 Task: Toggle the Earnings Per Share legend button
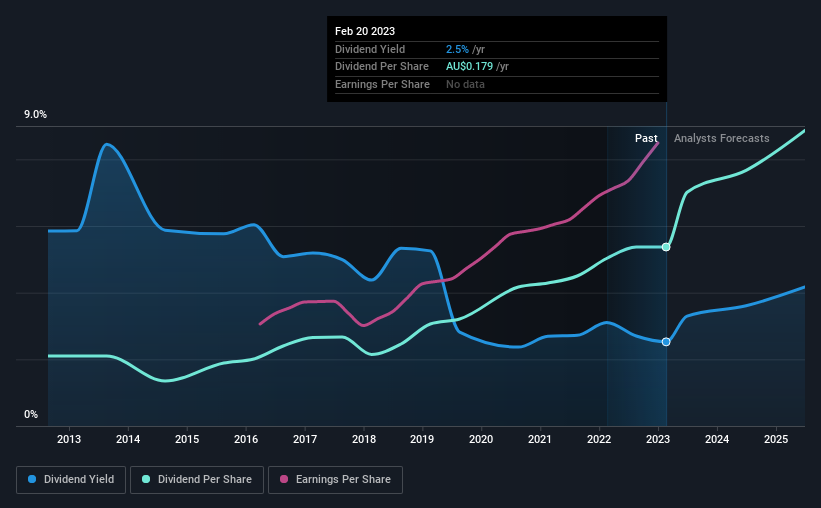coord(335,480)
